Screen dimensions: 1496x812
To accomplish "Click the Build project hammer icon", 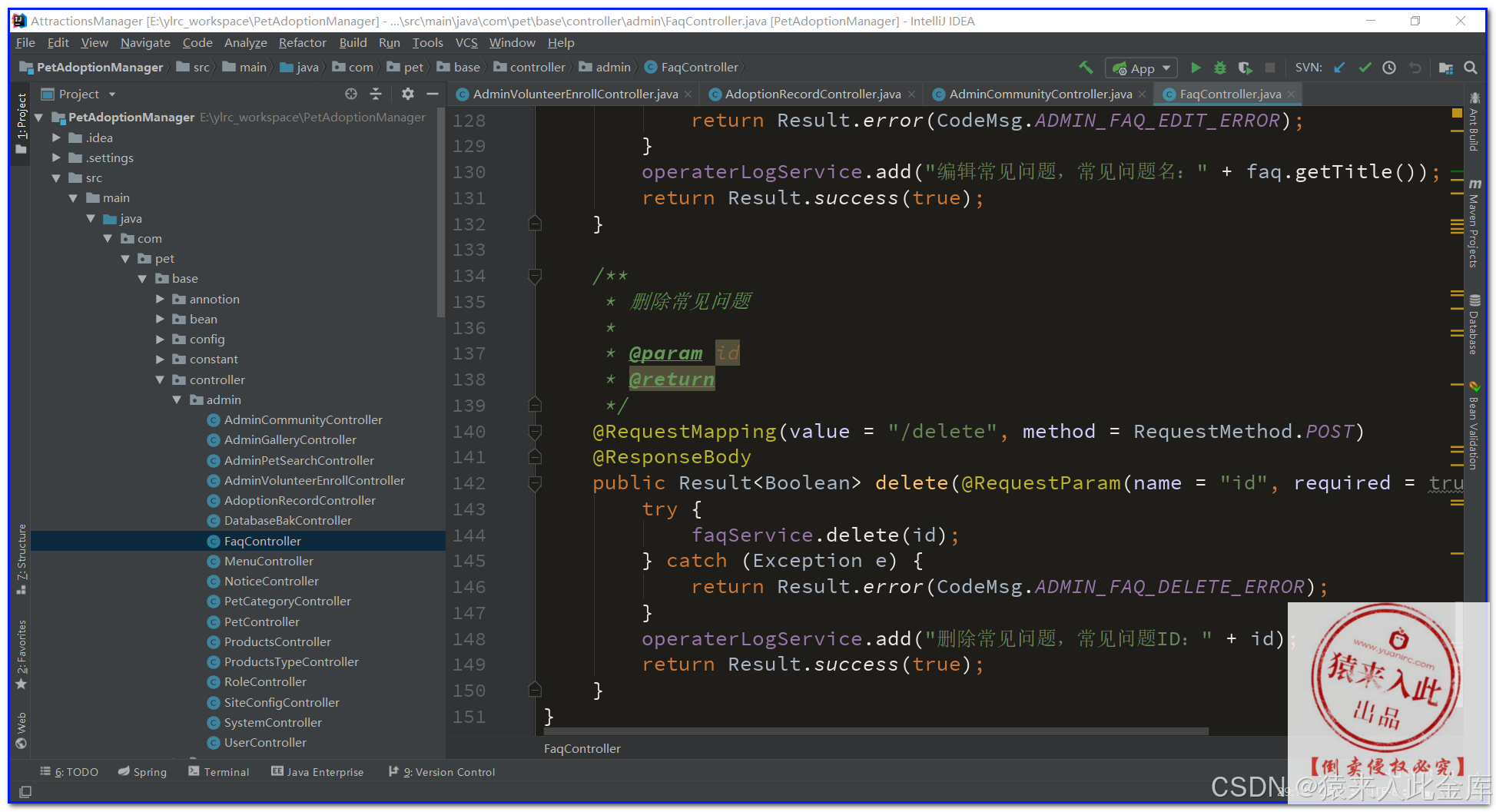I will 1086,68.
